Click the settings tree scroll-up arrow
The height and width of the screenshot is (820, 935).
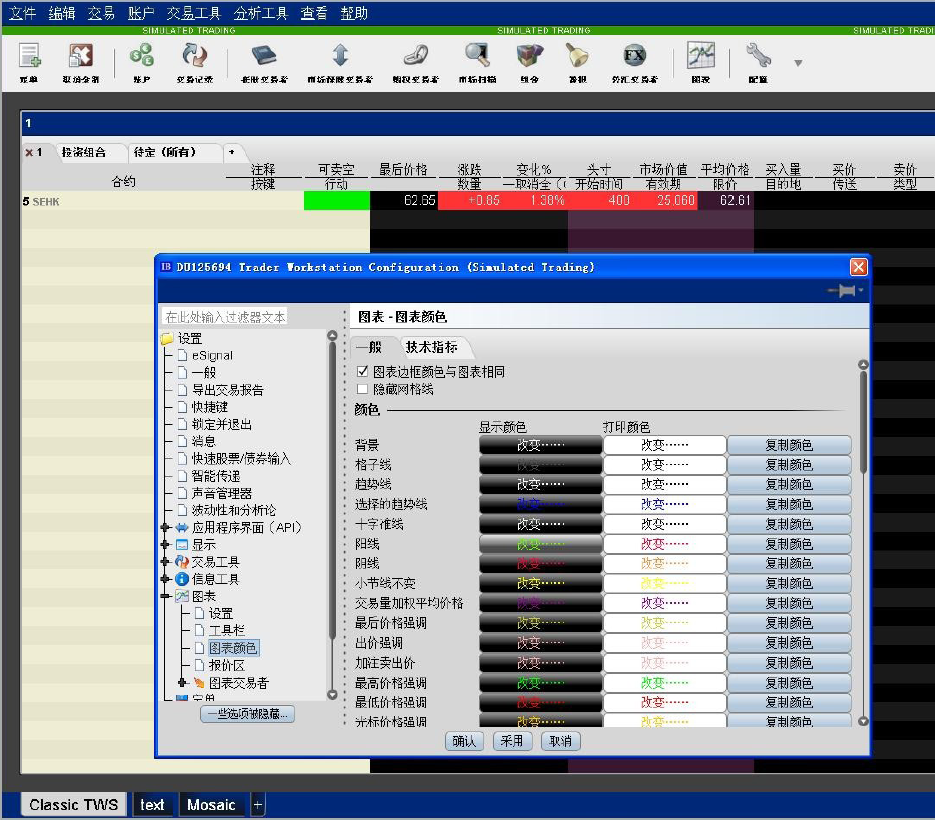[333, 336]
